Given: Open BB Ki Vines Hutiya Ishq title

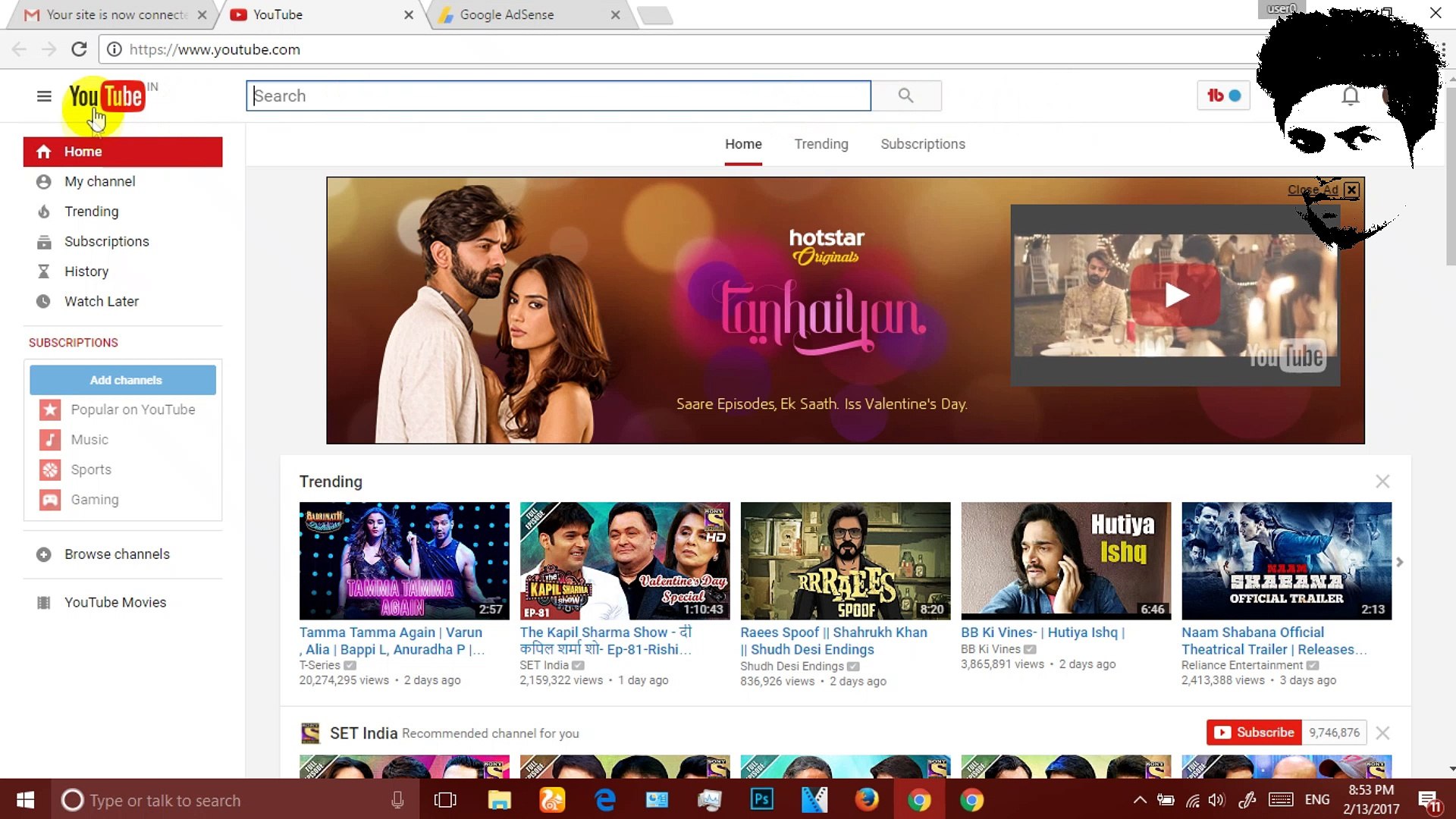Looking at the screenshot, I should click(1043, 632).
